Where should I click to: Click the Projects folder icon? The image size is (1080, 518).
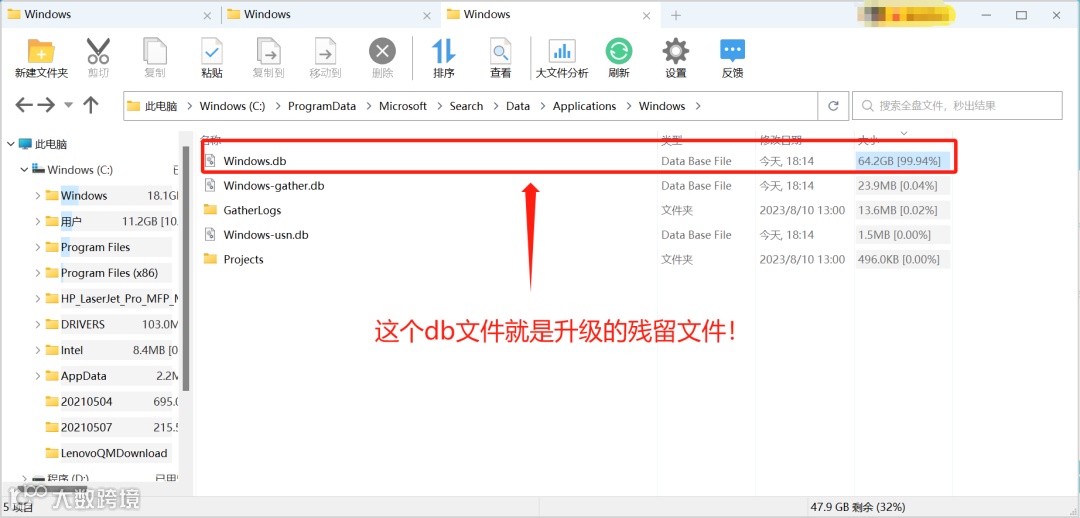tap(210, 260)
